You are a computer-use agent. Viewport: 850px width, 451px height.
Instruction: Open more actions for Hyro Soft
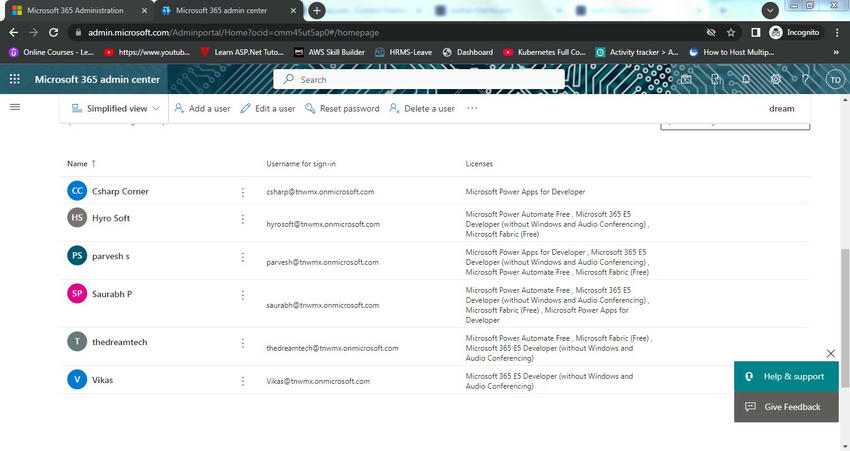point(243,219)
